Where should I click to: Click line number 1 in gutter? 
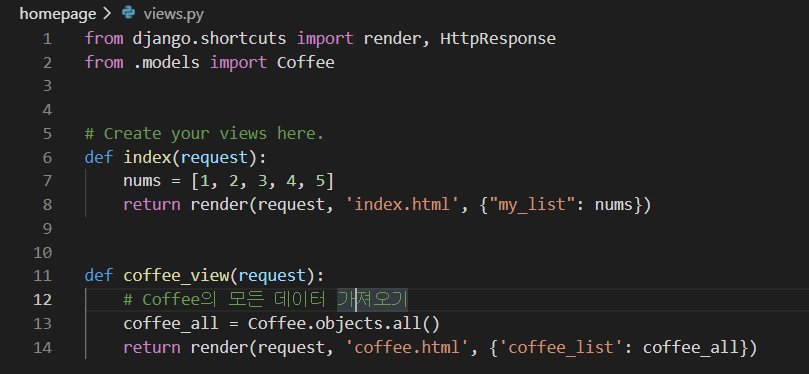(47, 39)
